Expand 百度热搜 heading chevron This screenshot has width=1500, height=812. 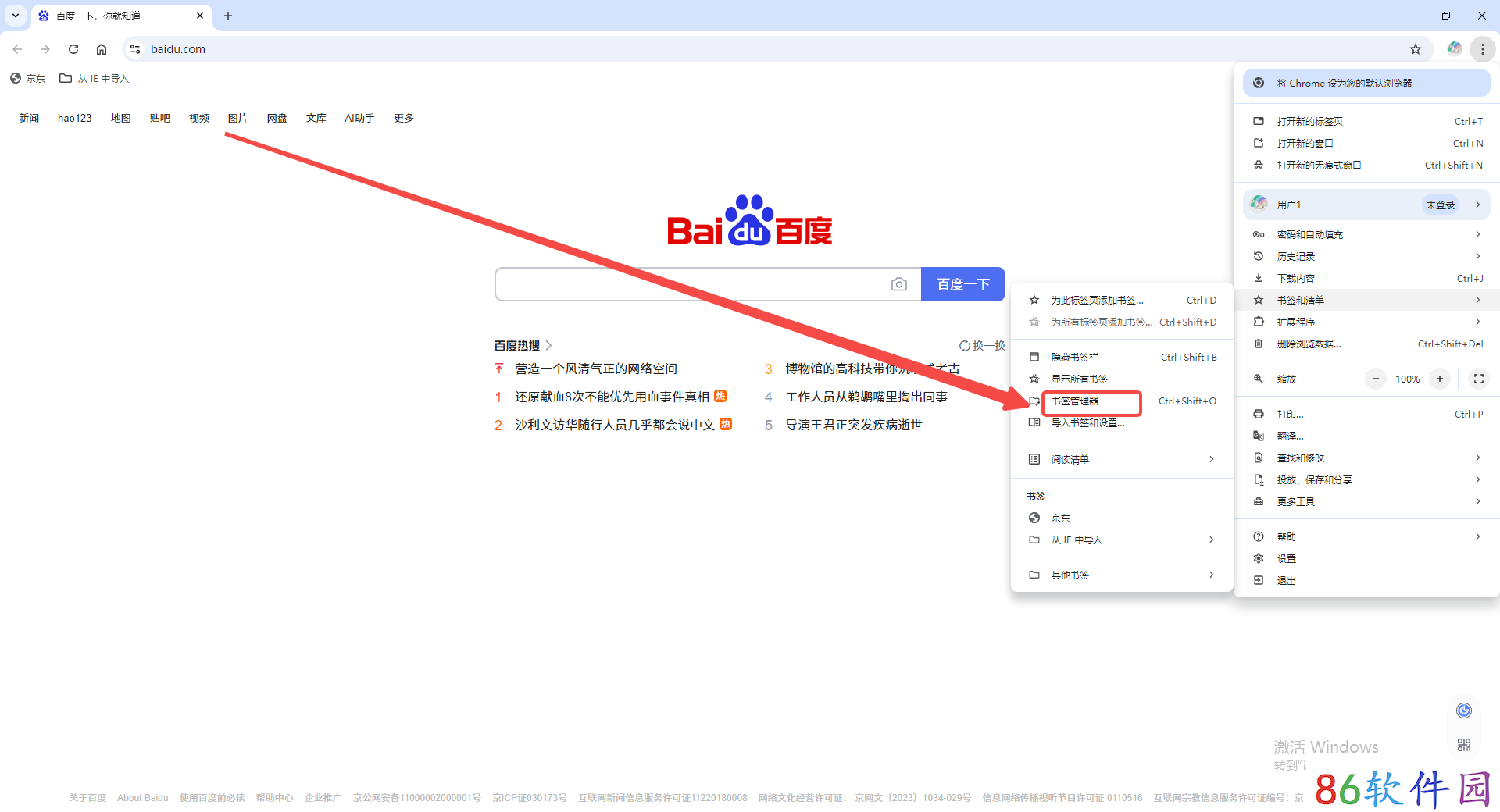tap(549, 345)
